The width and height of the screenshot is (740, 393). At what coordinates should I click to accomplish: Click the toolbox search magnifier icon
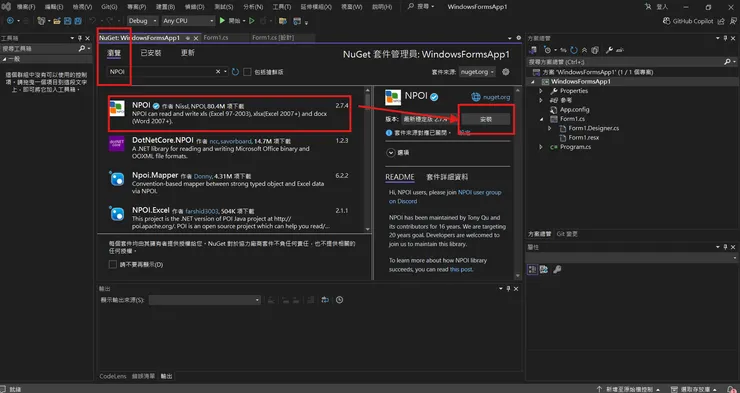coord(82,49)
